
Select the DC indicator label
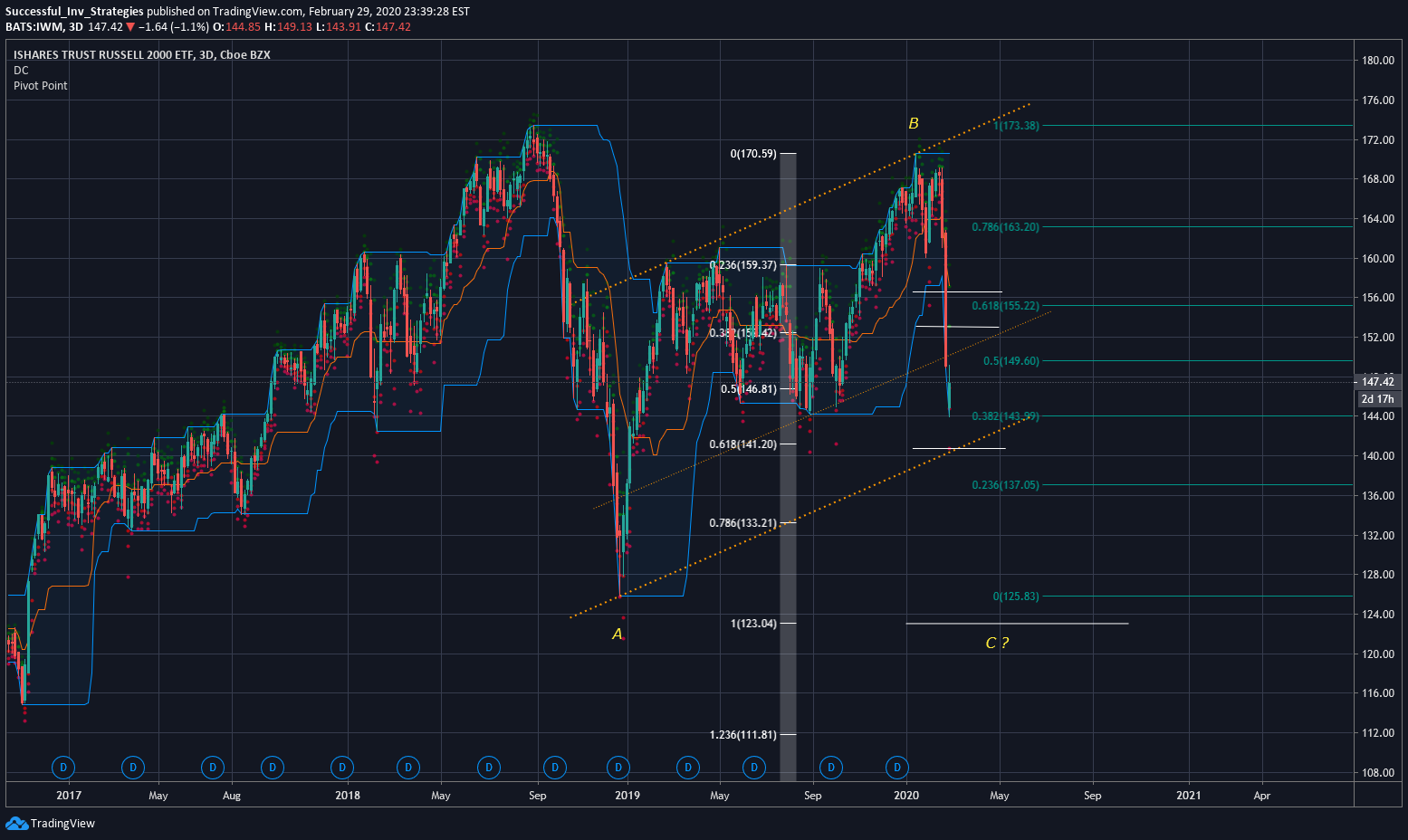tap(21, 71)
